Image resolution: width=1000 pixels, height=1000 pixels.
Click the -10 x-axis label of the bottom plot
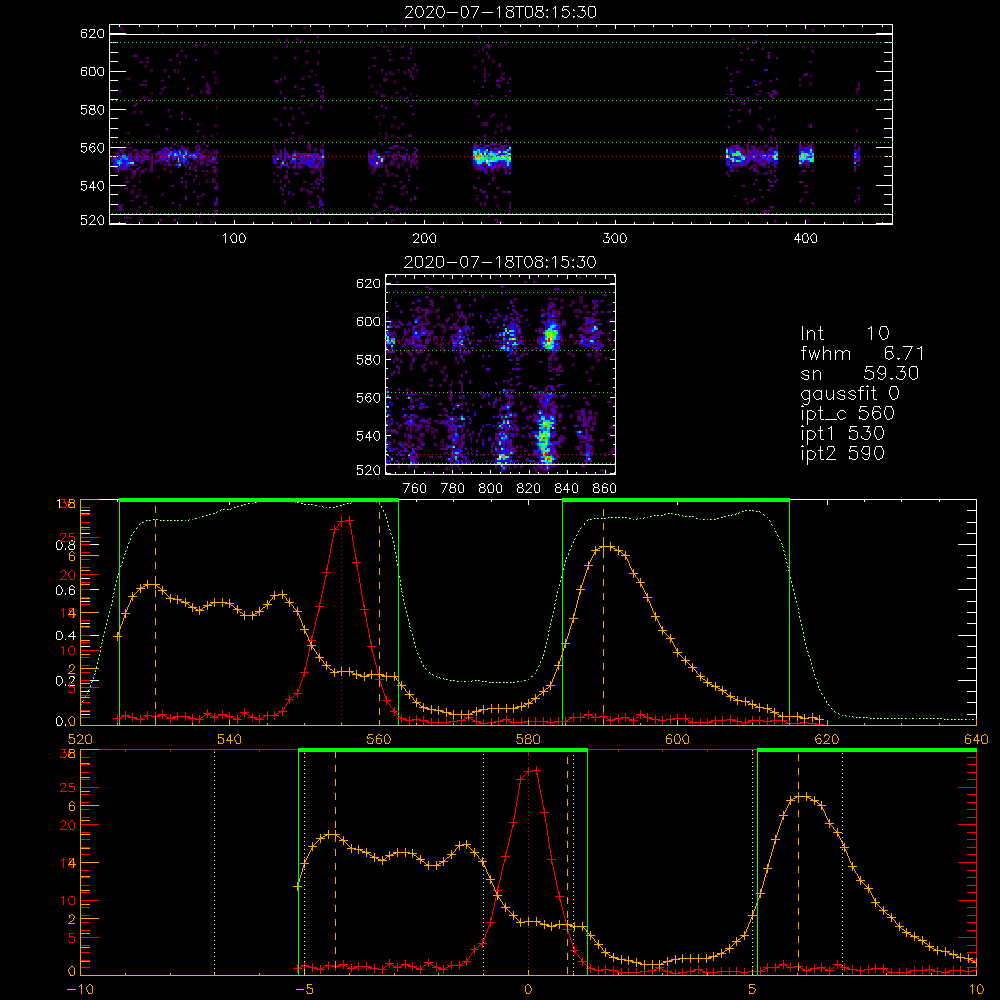coord(80,990)
